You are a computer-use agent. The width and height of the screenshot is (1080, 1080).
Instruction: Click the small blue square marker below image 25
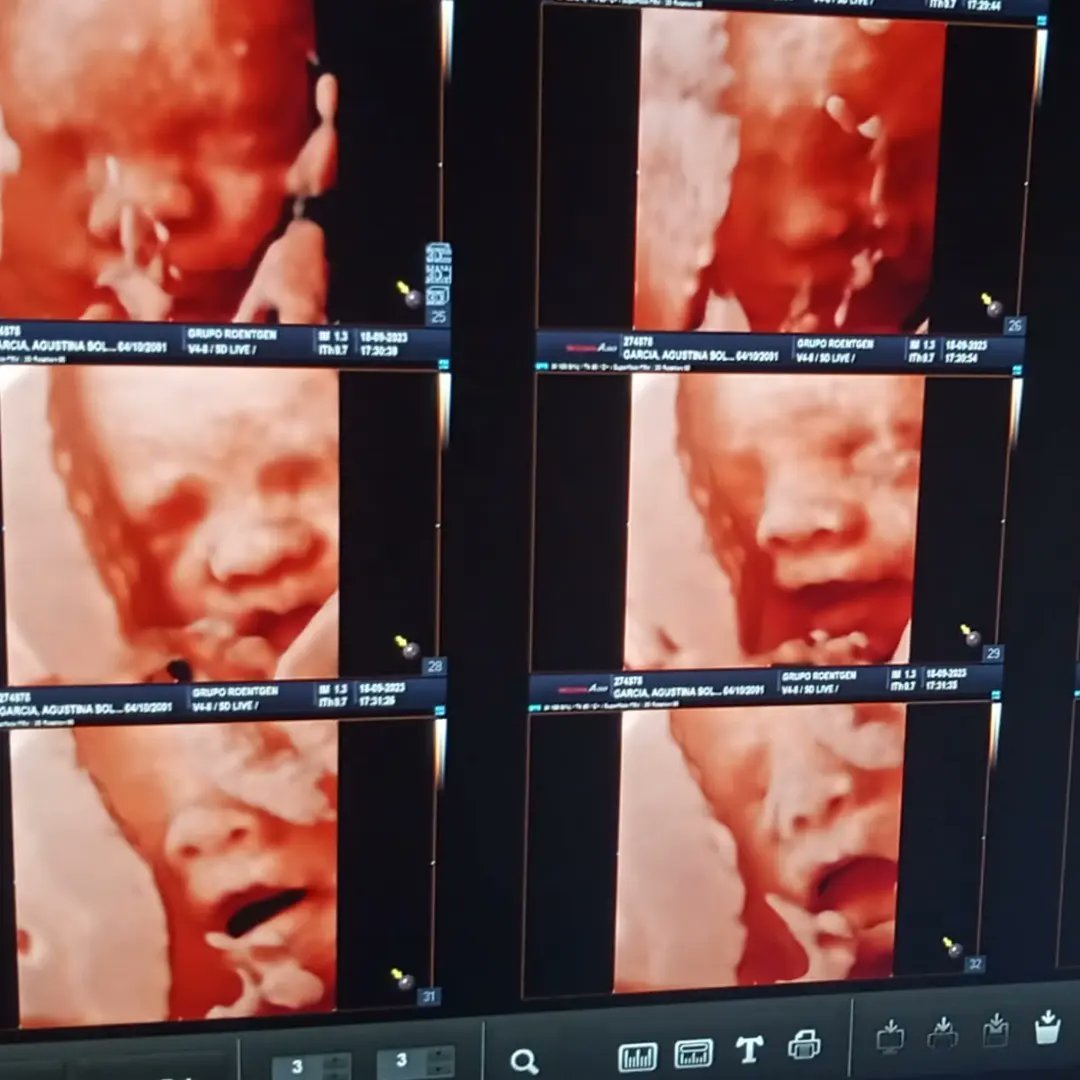coord(444,364)
